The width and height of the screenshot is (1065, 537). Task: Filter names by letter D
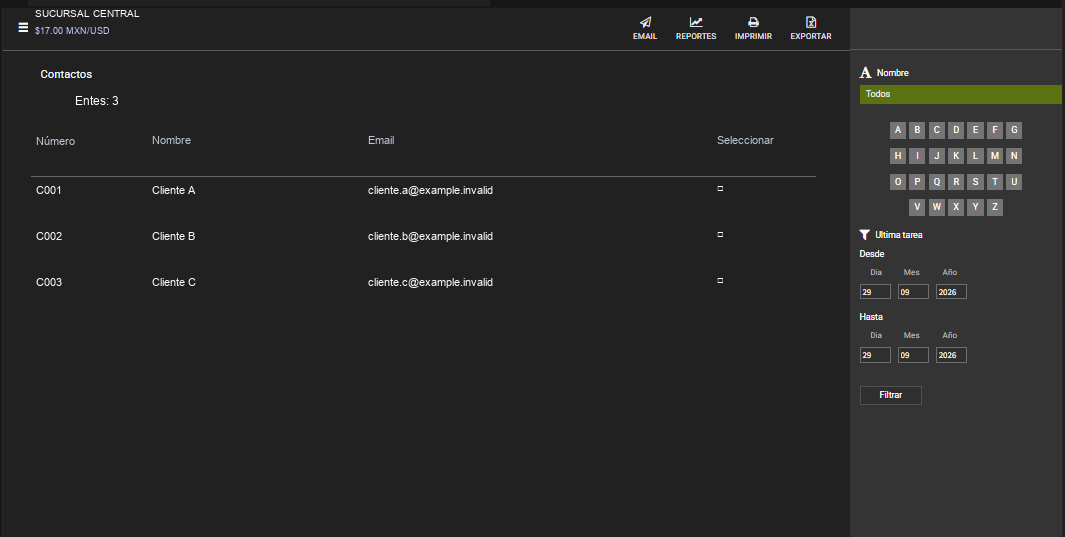(956, 130)
